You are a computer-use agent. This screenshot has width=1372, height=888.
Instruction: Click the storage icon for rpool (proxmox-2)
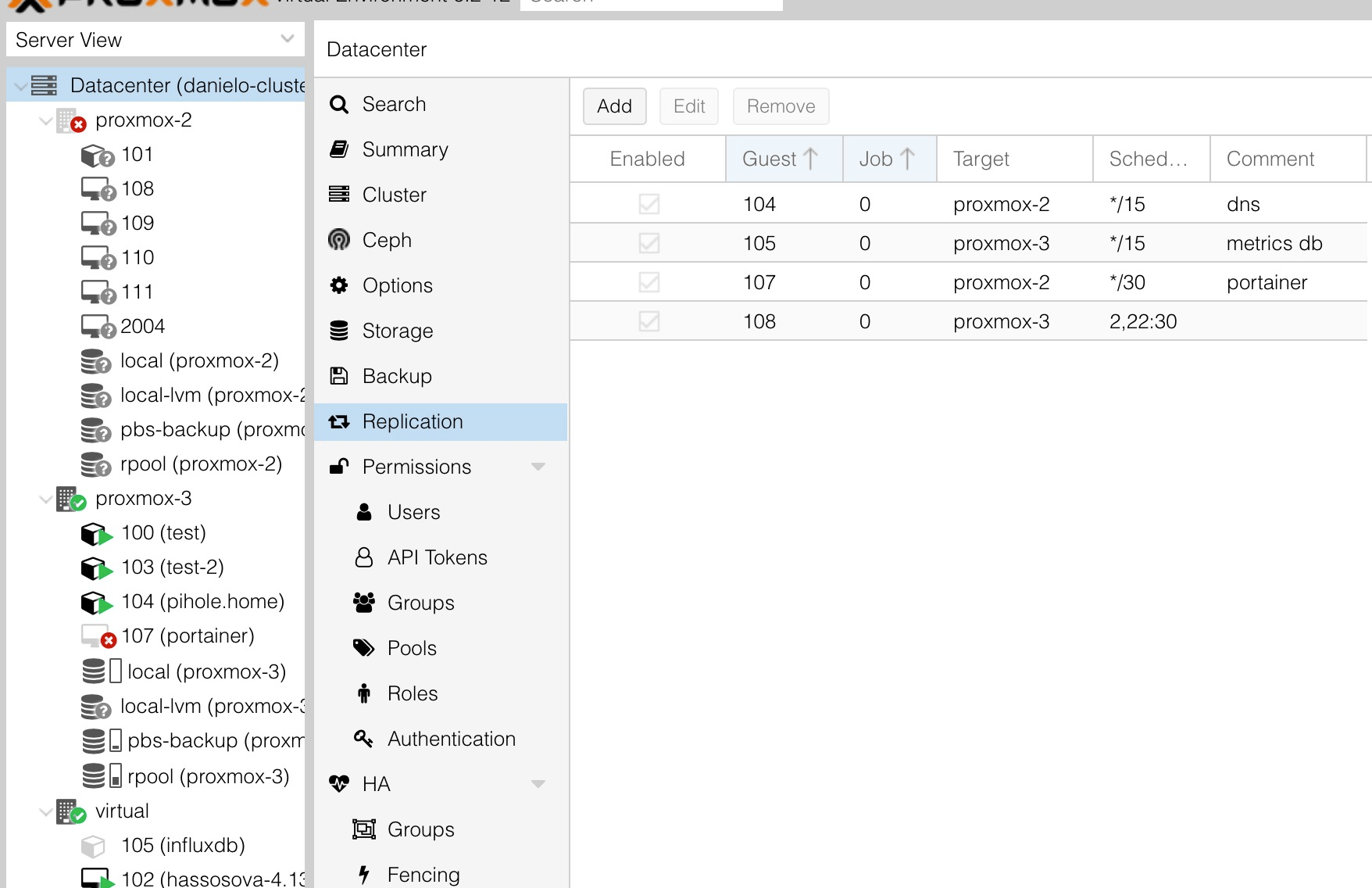click(96, 464)
